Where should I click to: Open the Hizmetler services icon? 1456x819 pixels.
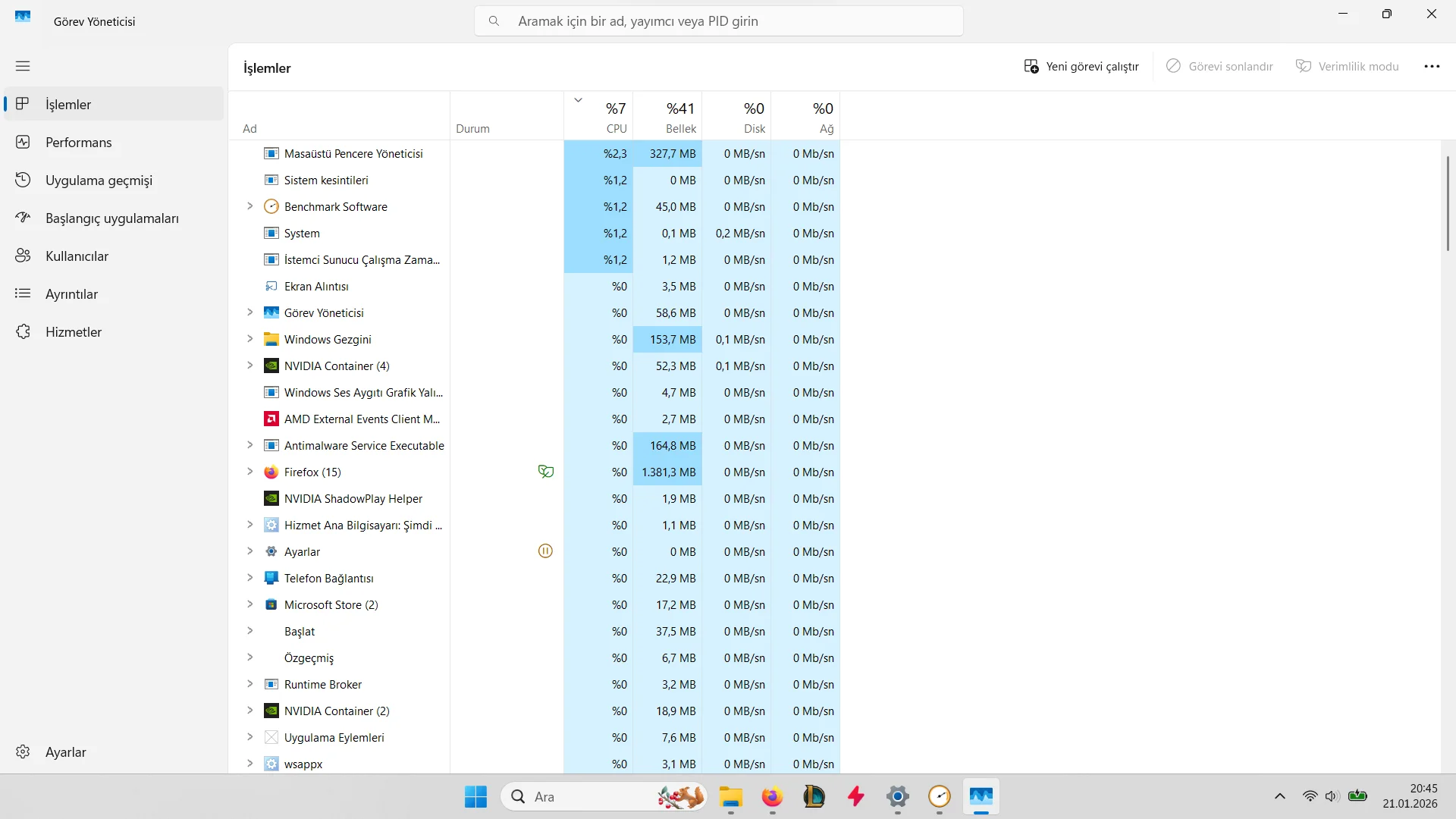(x=23, y=331)
